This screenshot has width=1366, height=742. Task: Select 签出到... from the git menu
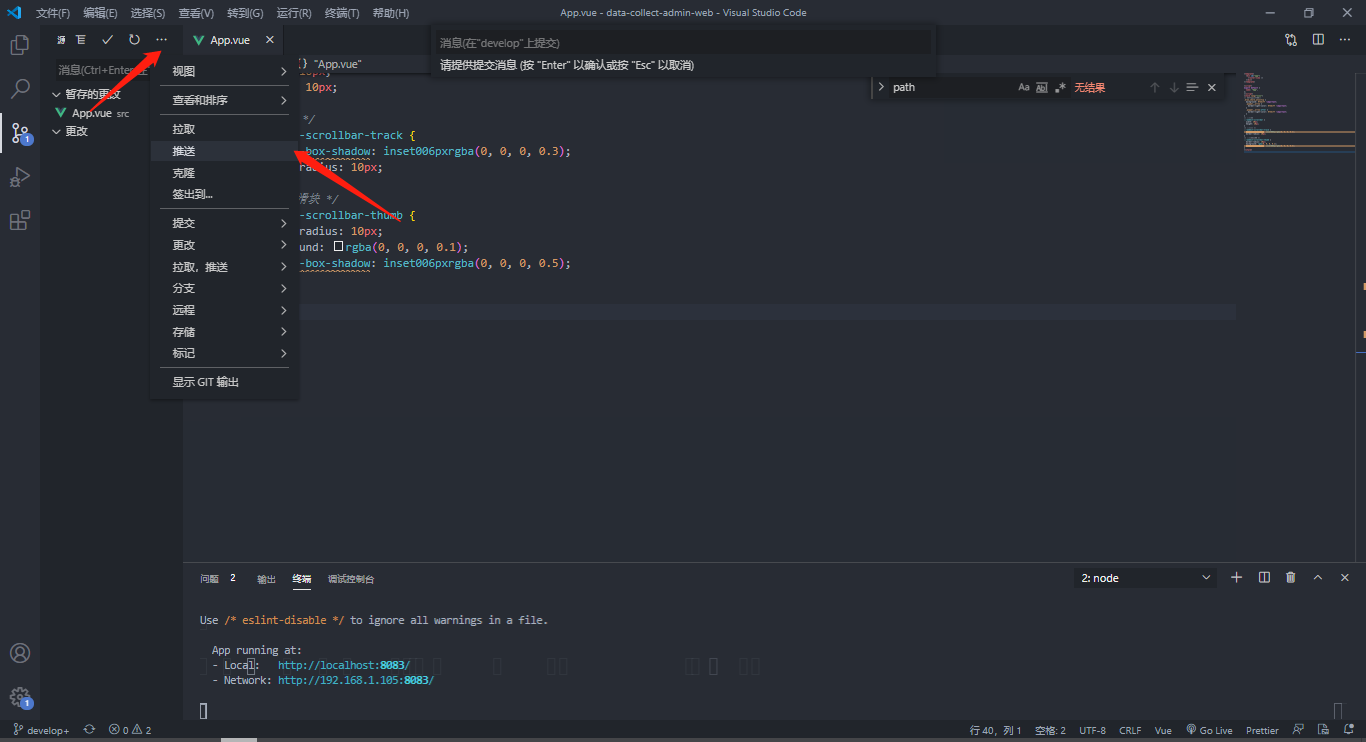coord(225,194)
